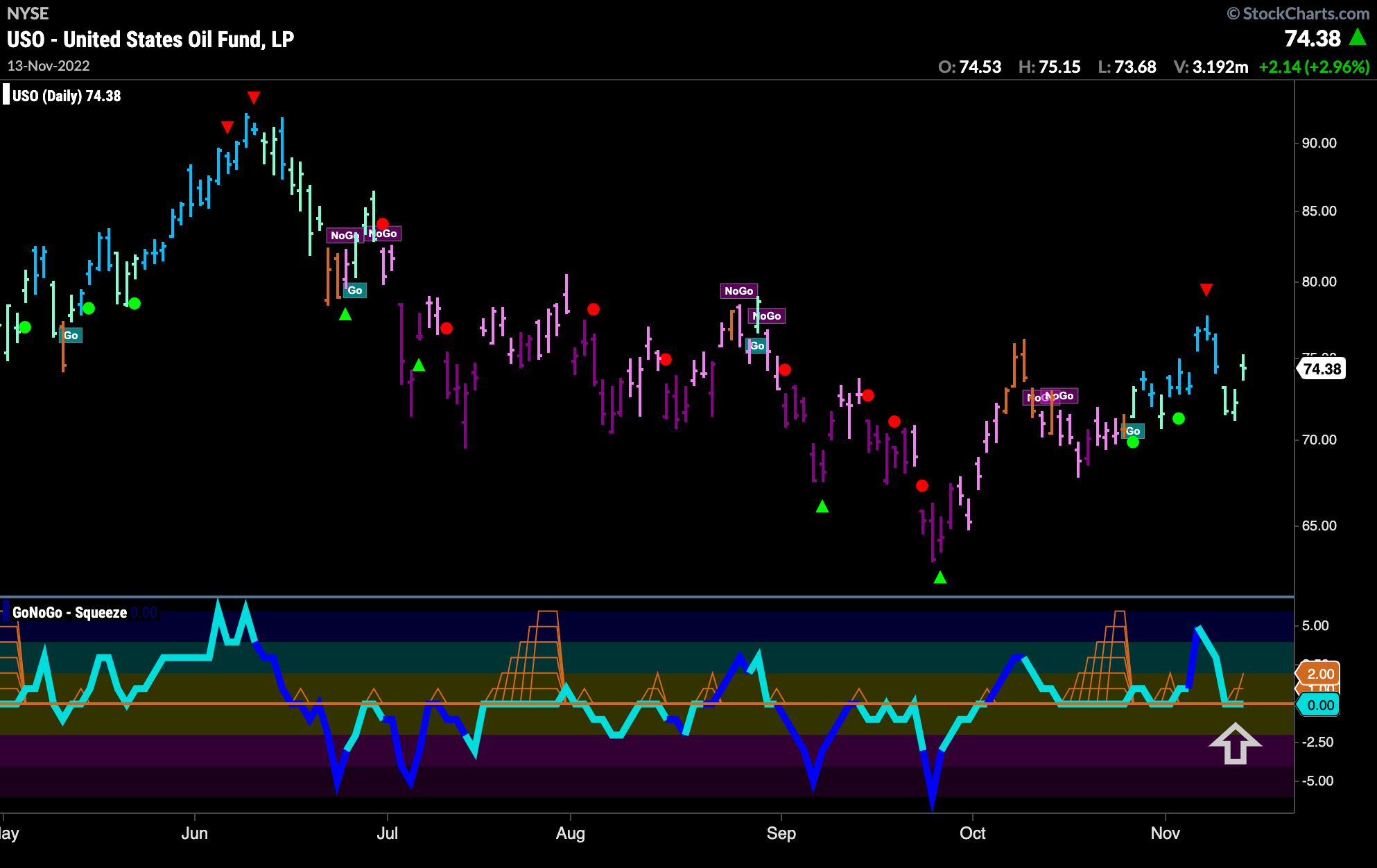Click the Go label at the end of August
Image resolution: width=1377 pixels, height=868 pixels.
click(757, 345)
